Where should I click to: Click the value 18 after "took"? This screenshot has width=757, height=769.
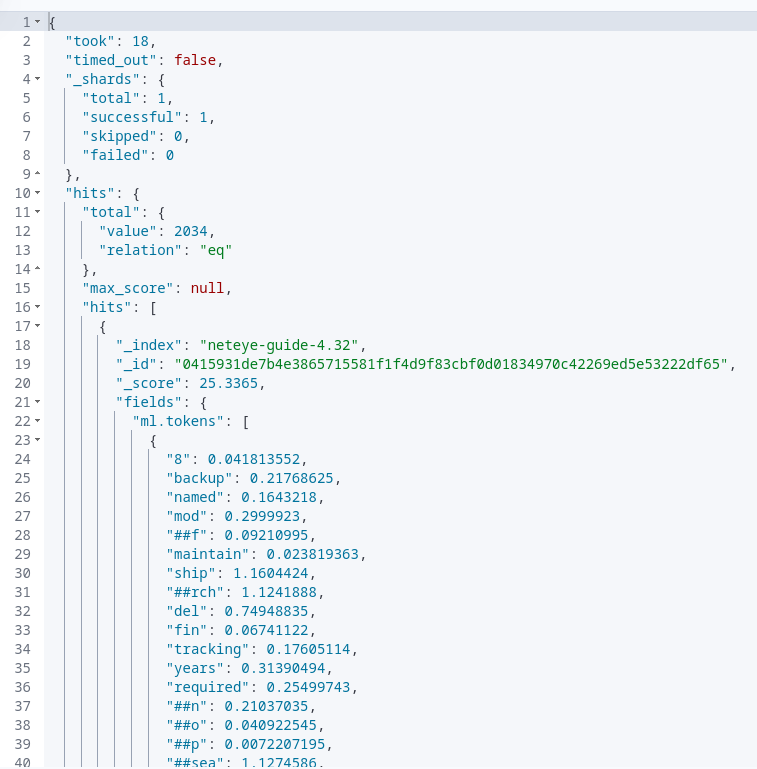[x=140, y=41]
